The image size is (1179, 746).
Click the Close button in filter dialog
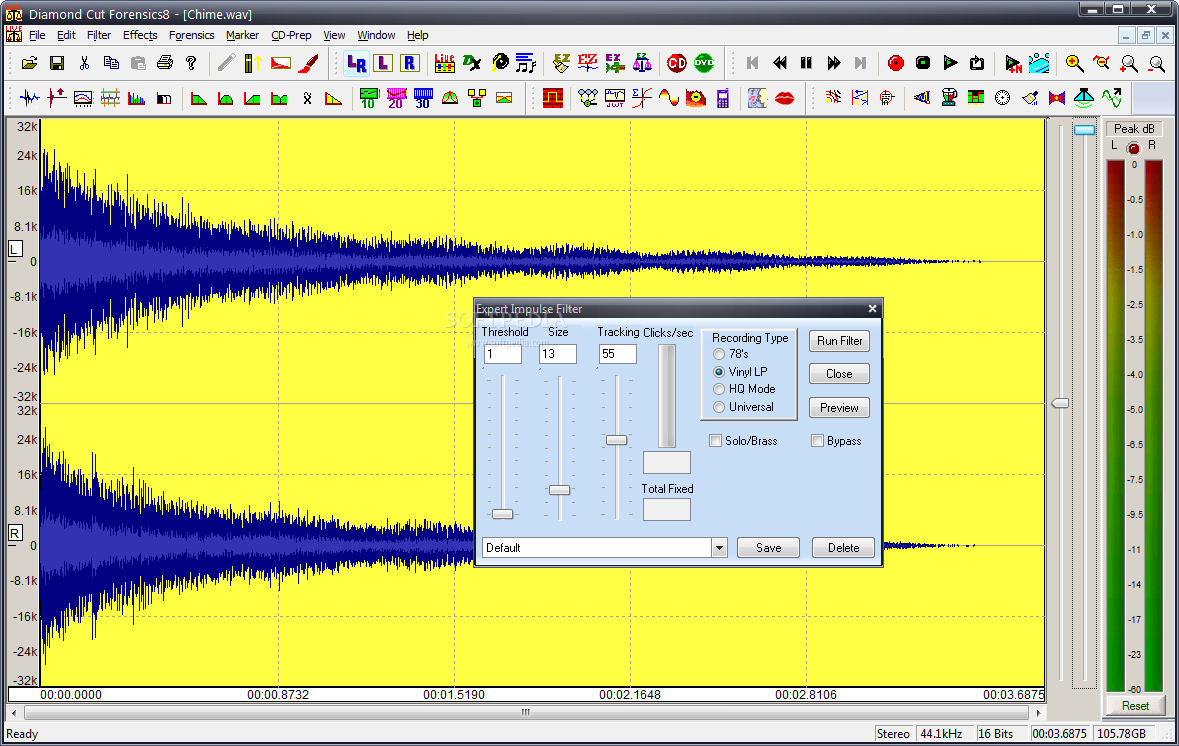[839, 374]
